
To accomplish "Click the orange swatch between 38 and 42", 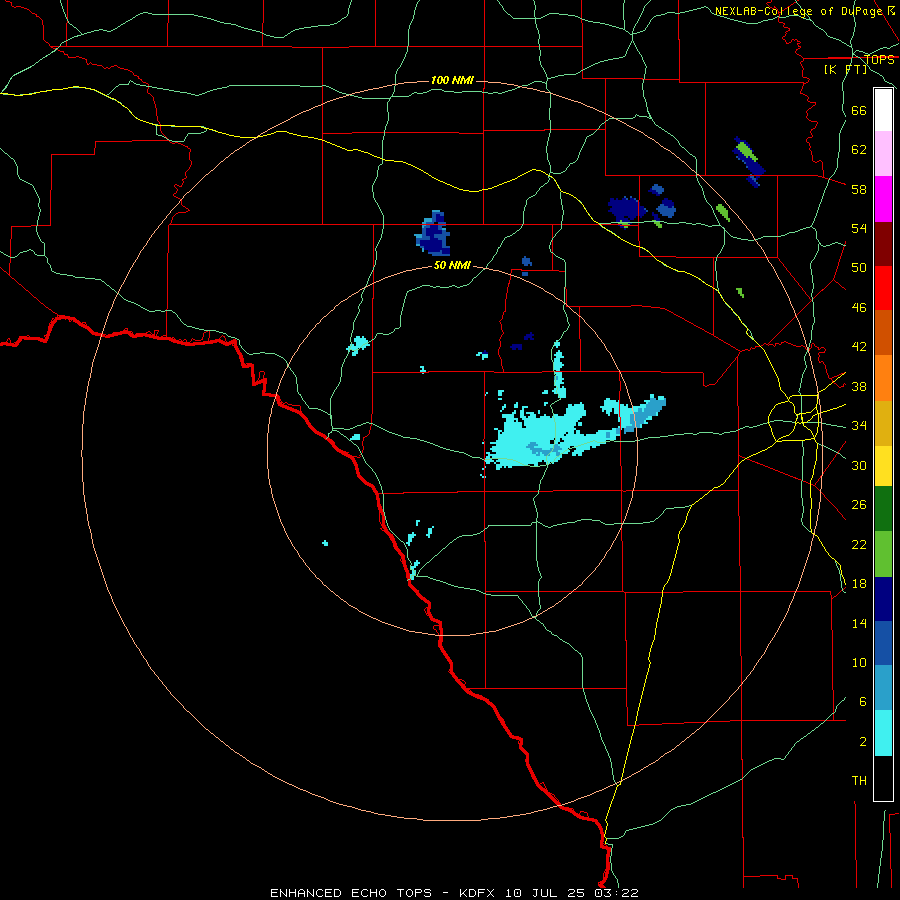I will pyautogui.click(x=883, y=377).
